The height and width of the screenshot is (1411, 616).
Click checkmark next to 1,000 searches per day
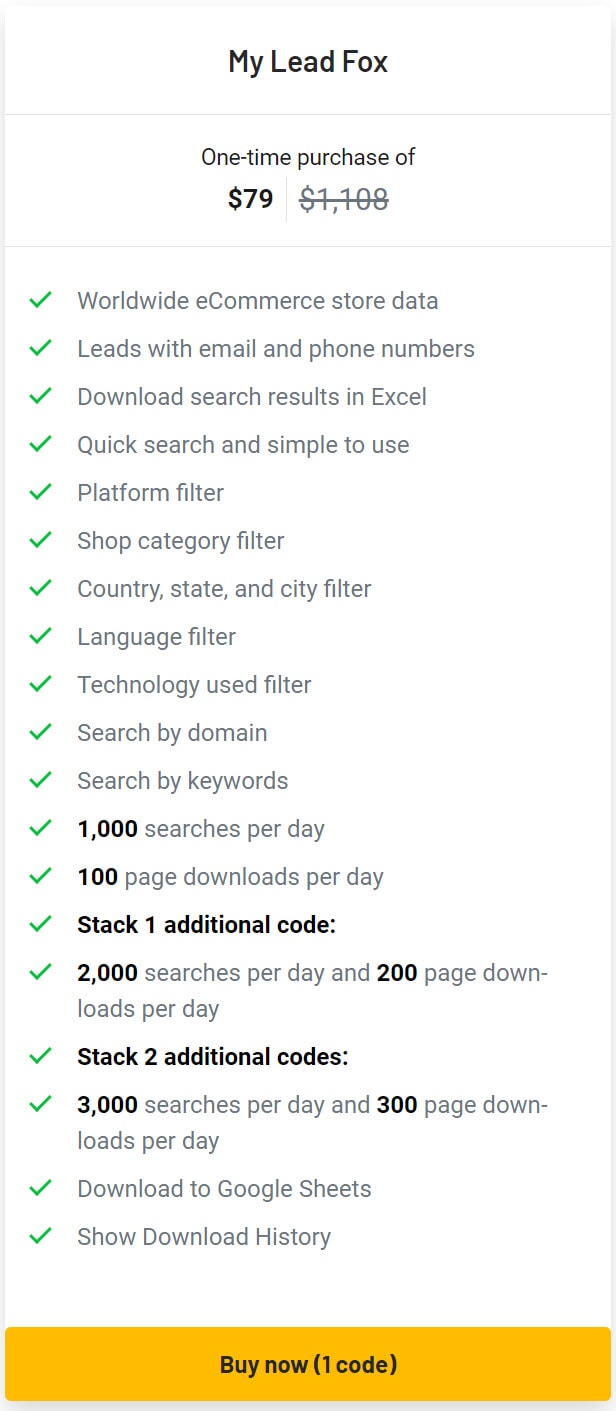click(x=40, y=828)
